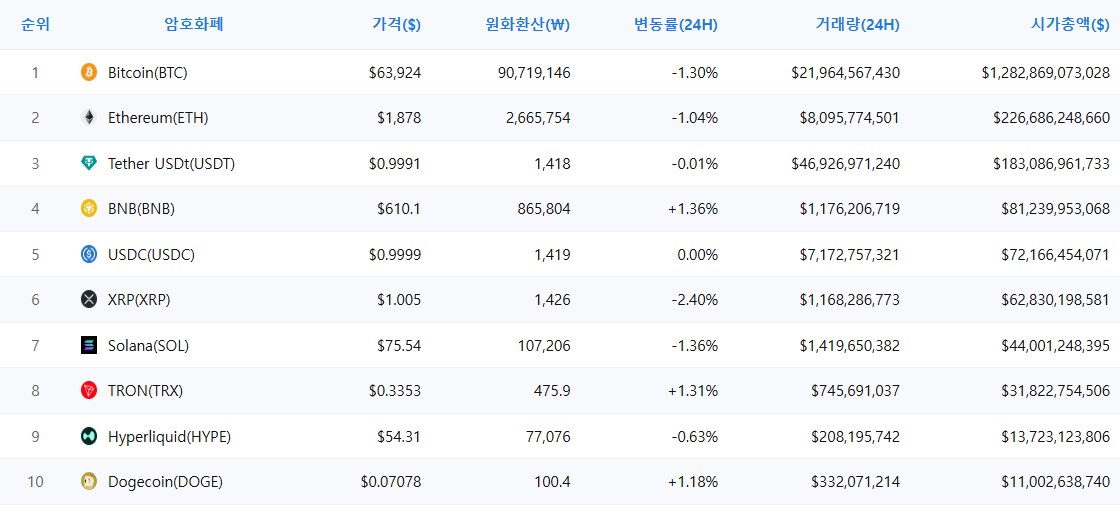Click Dogecoin 24H change +1.18%
The image size is (1120, 514).
693,482
